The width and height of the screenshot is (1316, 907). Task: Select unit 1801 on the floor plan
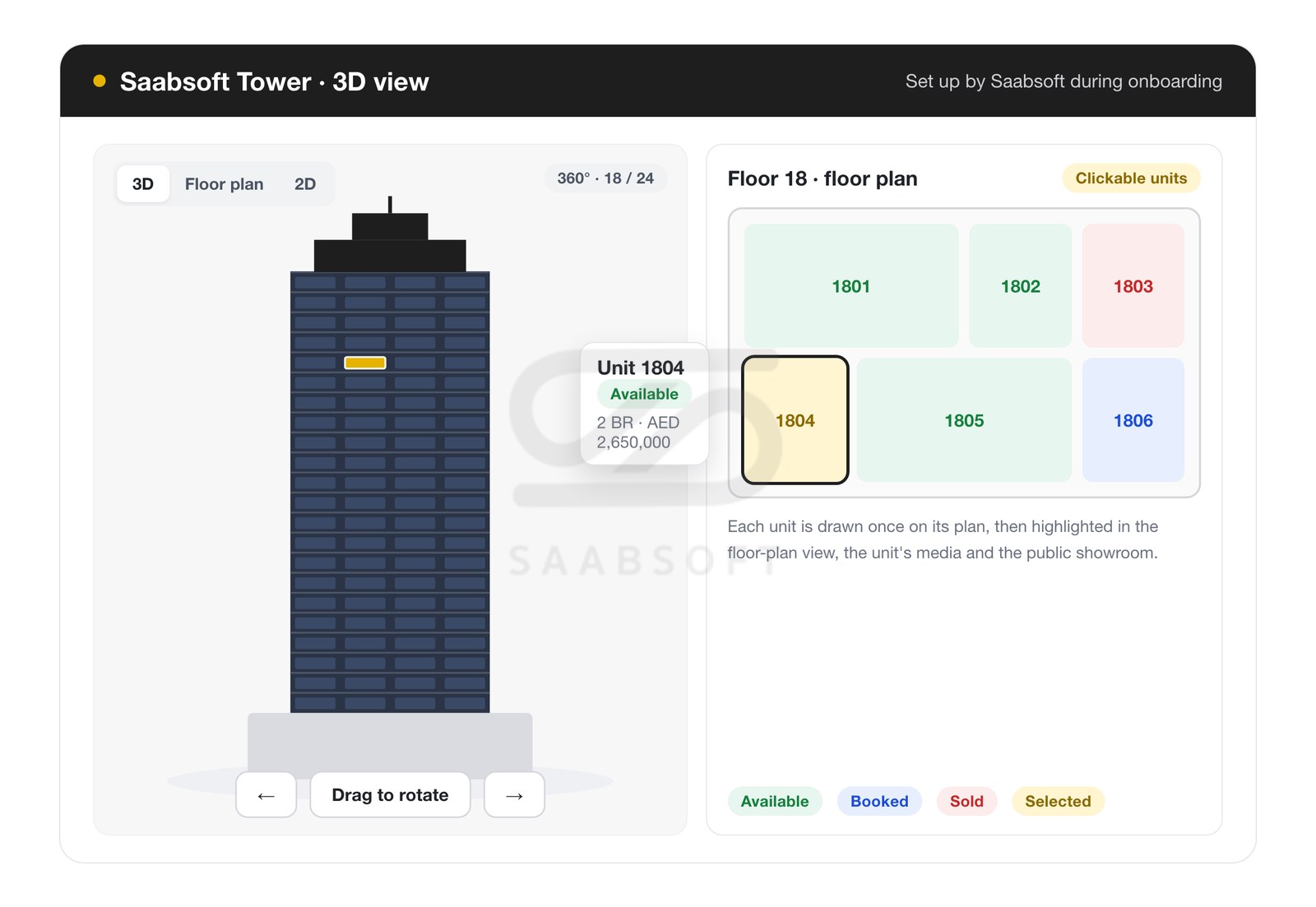[x=851, y=286]
